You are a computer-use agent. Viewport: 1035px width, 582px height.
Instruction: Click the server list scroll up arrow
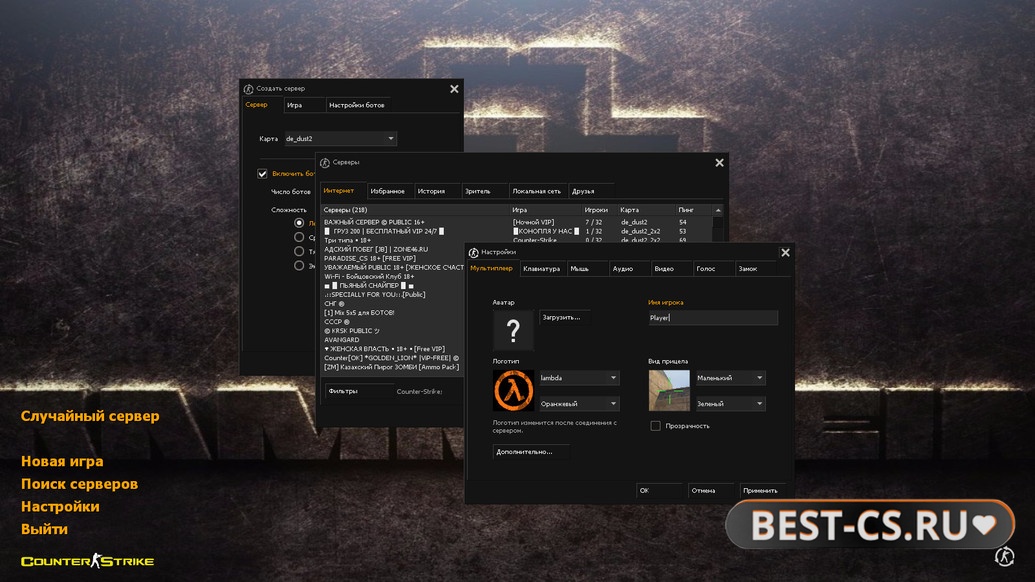coord(718,210)
